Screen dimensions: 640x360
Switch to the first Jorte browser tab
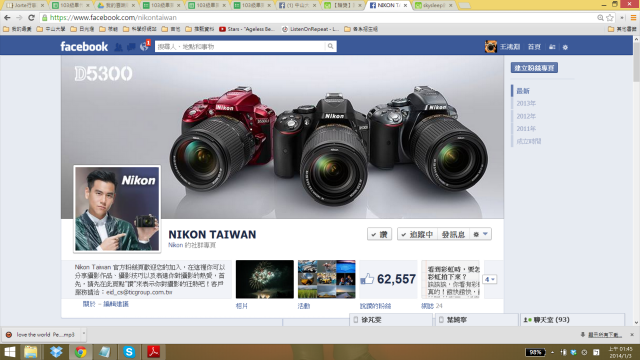[24, 5]
